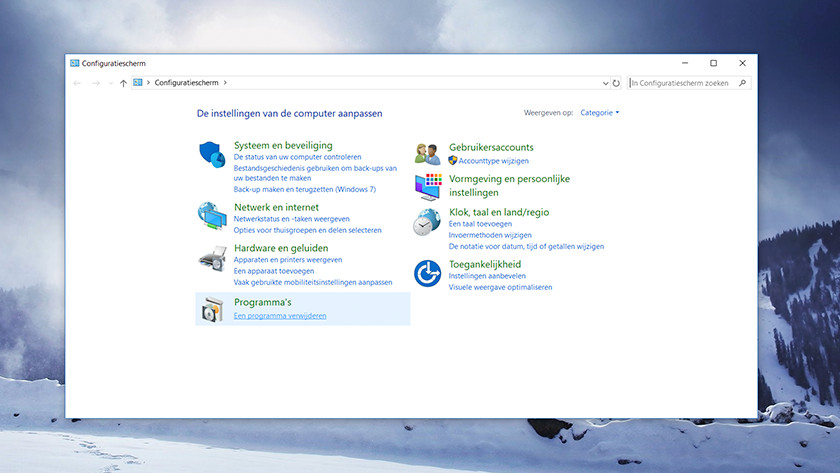Screen dimensions: 840x473
Task: Open the recent locations dropdown arrow
Action: tap(110, 83)
